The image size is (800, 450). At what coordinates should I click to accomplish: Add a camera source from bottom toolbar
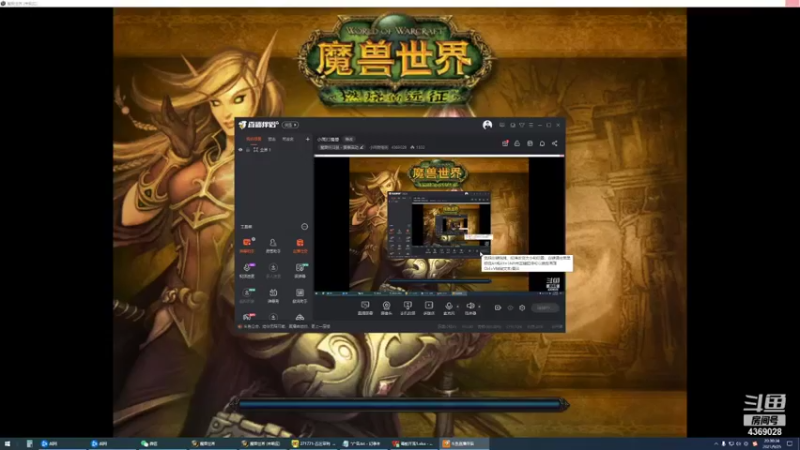tap(386, 308)
